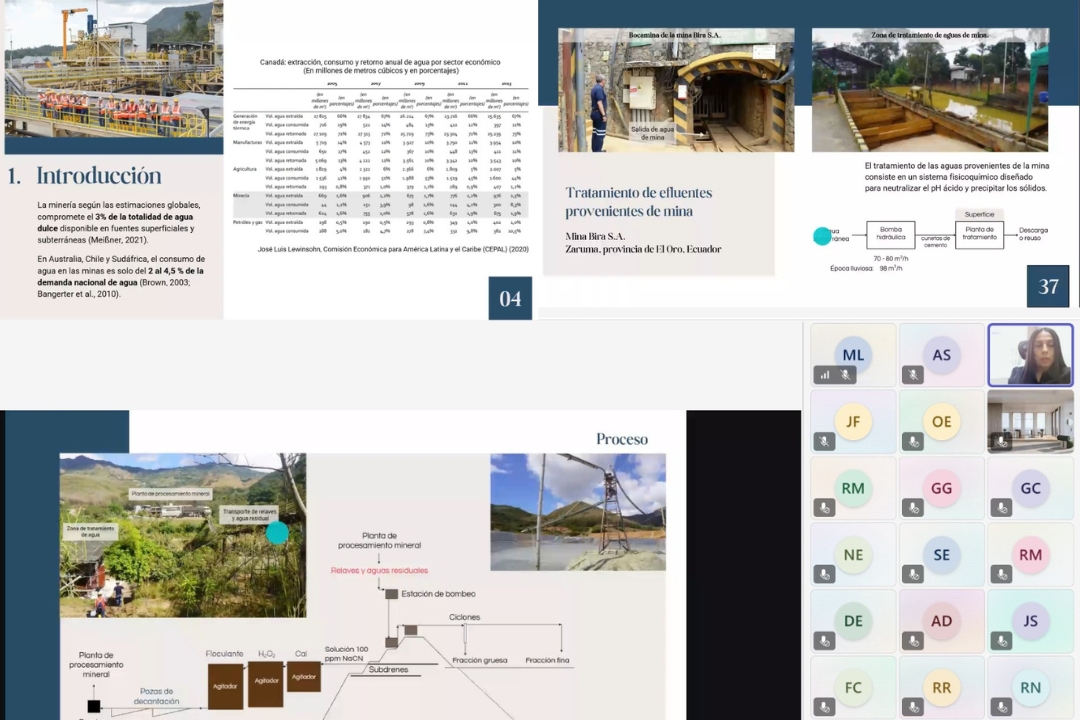Select the AD participant avatar
The width and height of the screenshot is (1080, 720).
coord(942,621)
